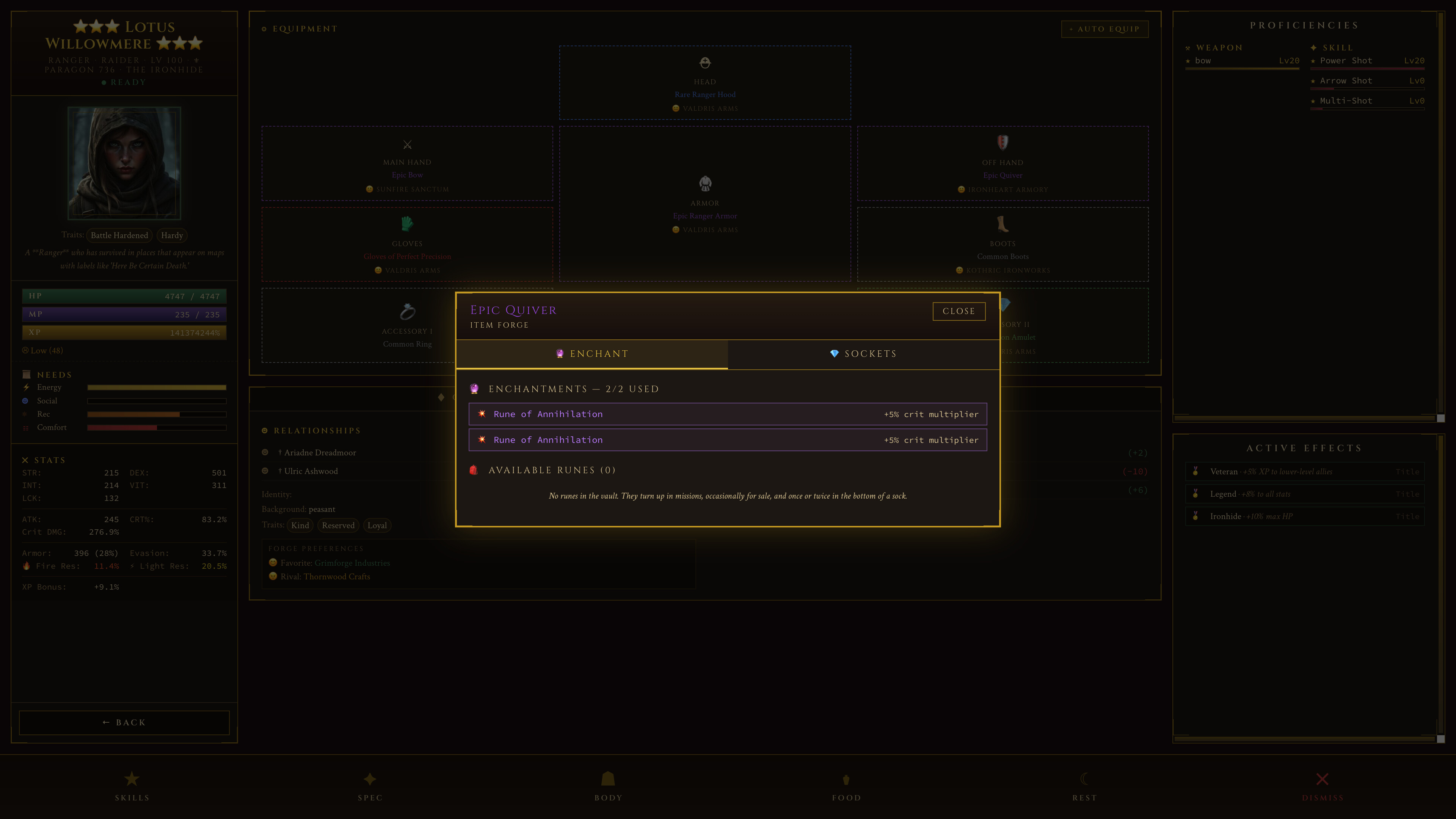Image resolution: width=1456 pixels, height=819 pixels.
Task: Click the Rare Ranger Hood item name
Action: tap(705, 94)
